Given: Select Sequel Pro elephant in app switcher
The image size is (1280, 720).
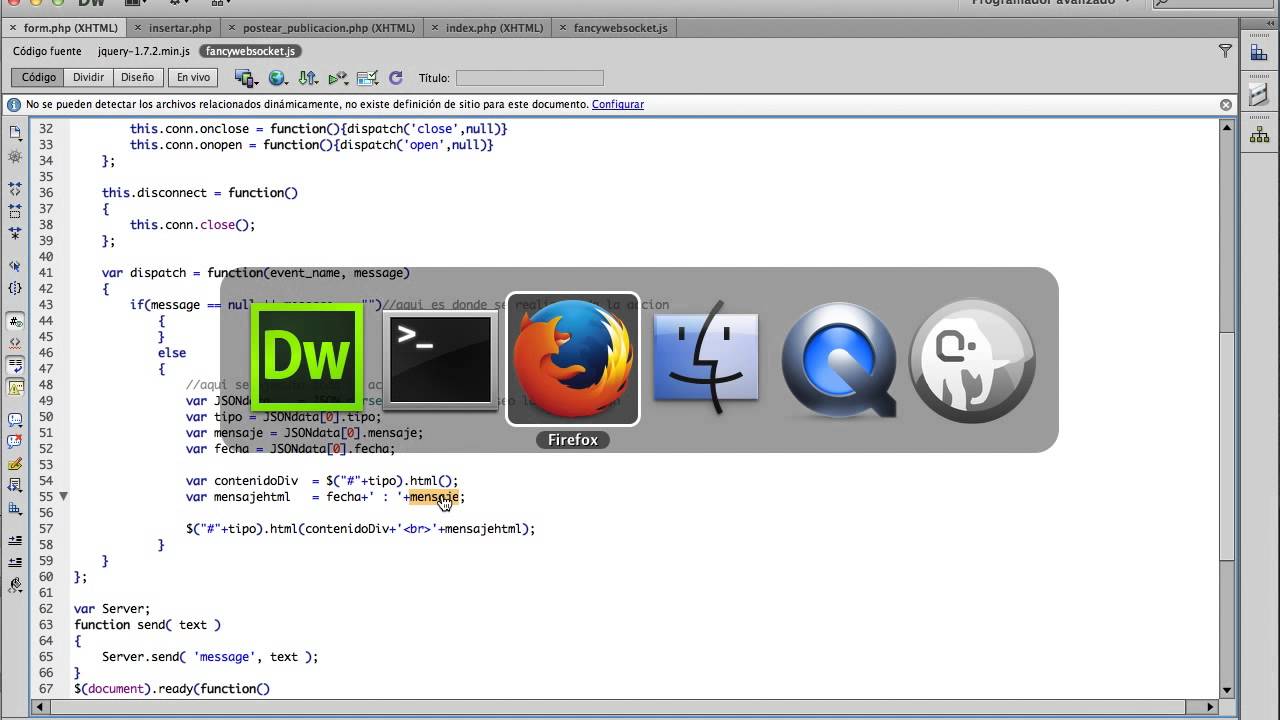Looking at the screenshot, I should click(x=971, y=360).
